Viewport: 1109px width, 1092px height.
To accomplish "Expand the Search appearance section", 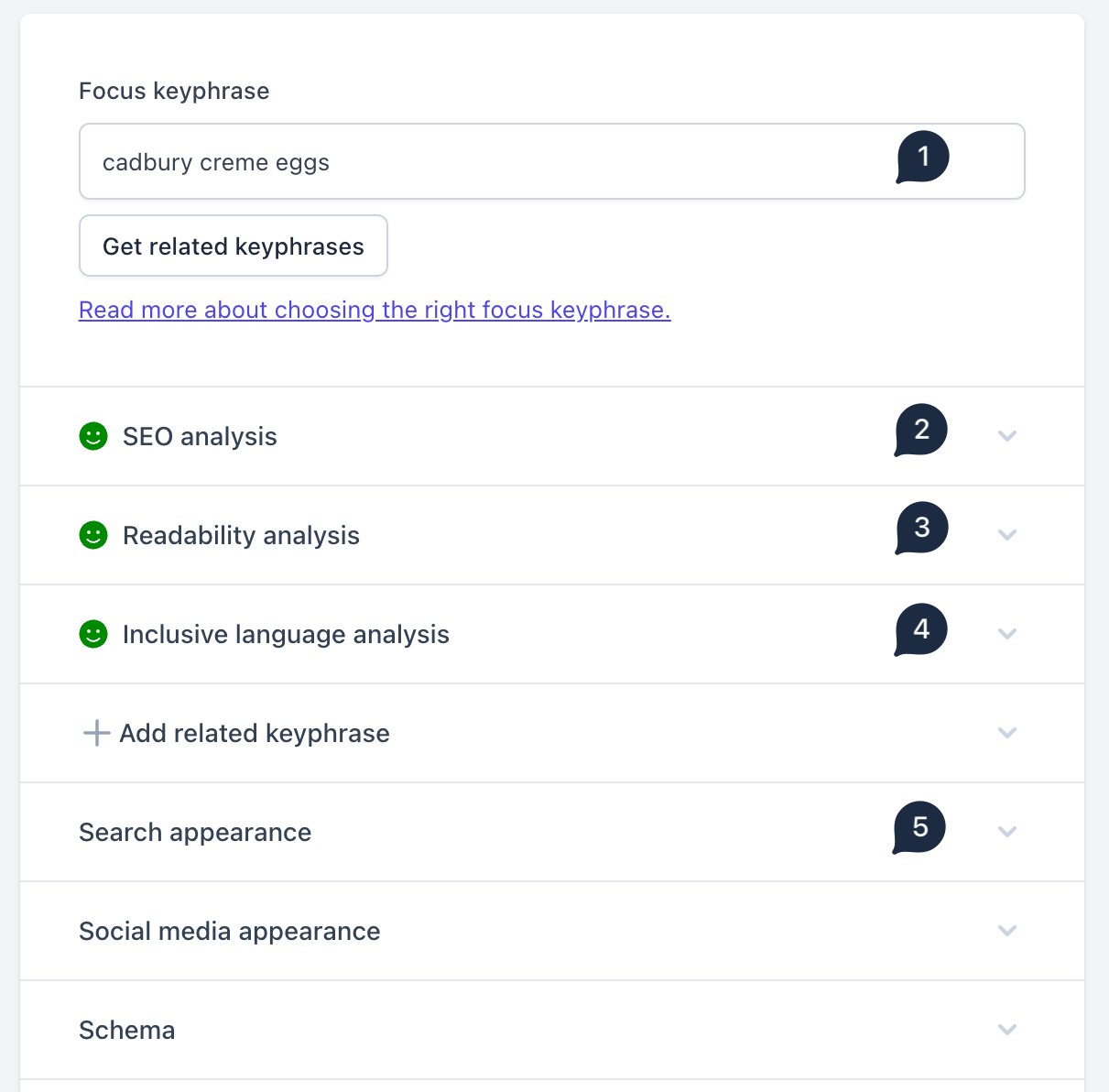I will tap(1007, 832).
